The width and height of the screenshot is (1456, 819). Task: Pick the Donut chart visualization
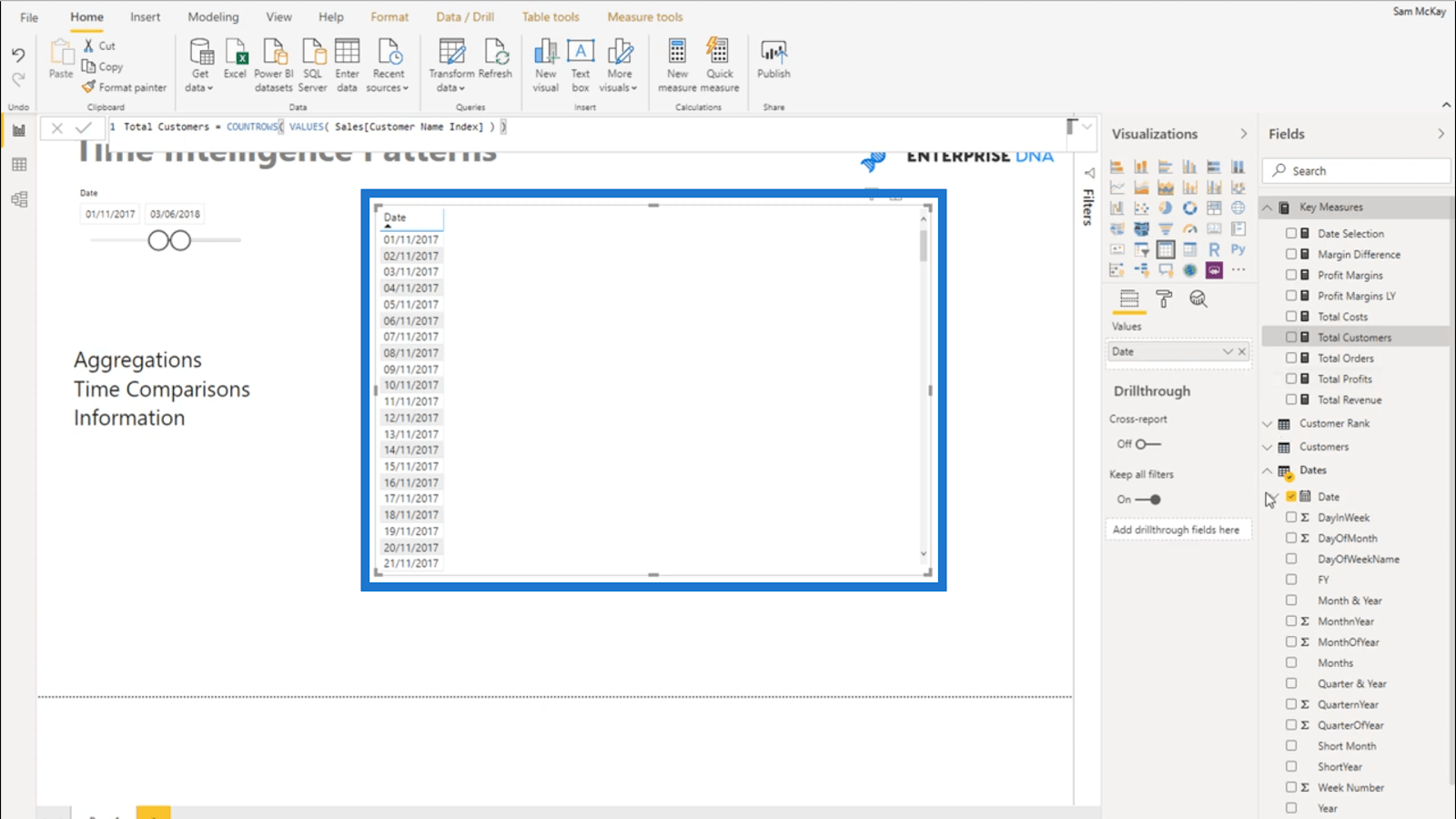pos(1189,207)
